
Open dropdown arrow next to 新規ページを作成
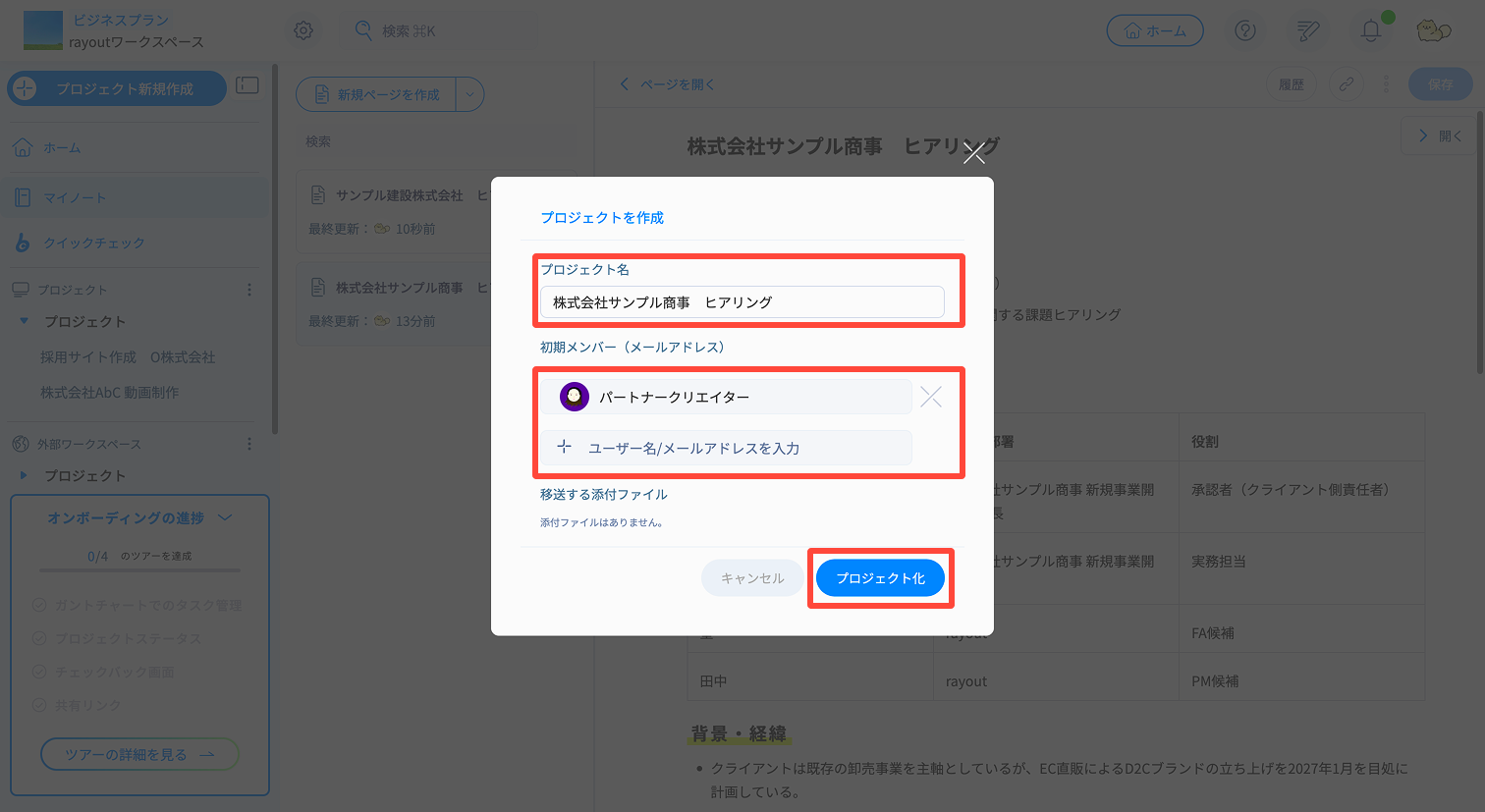470,94
